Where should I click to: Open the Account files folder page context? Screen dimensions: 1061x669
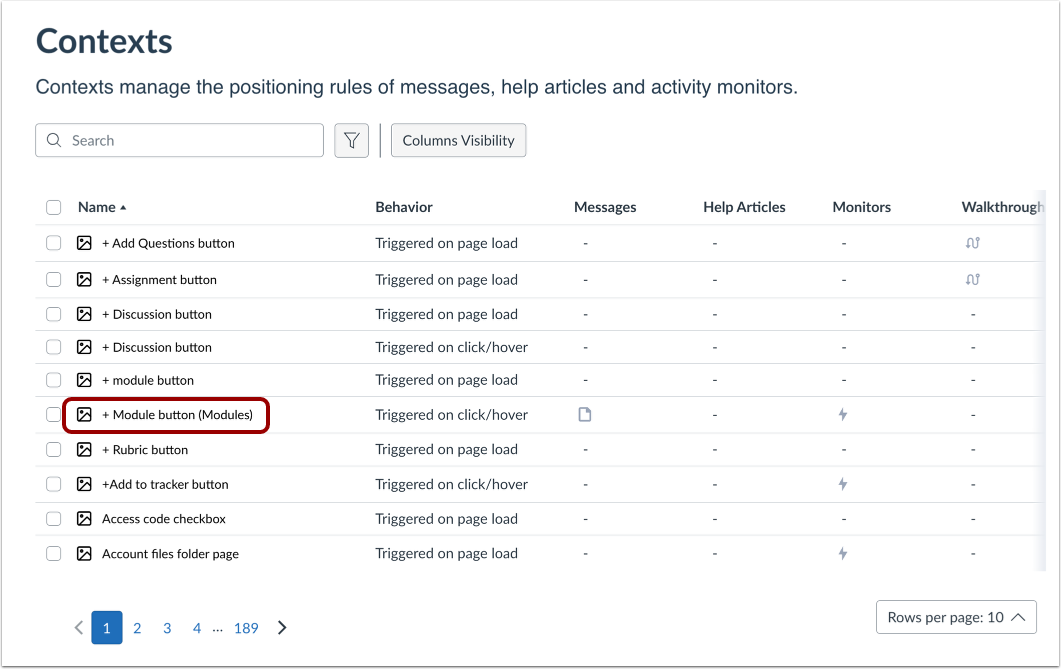tap(170, 554)
